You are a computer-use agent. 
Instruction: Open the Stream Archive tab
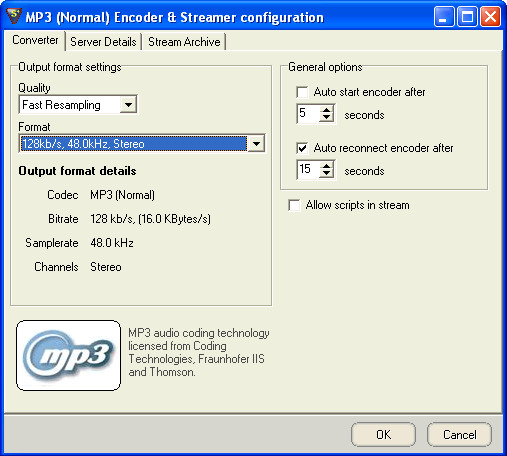pos(184,42)
